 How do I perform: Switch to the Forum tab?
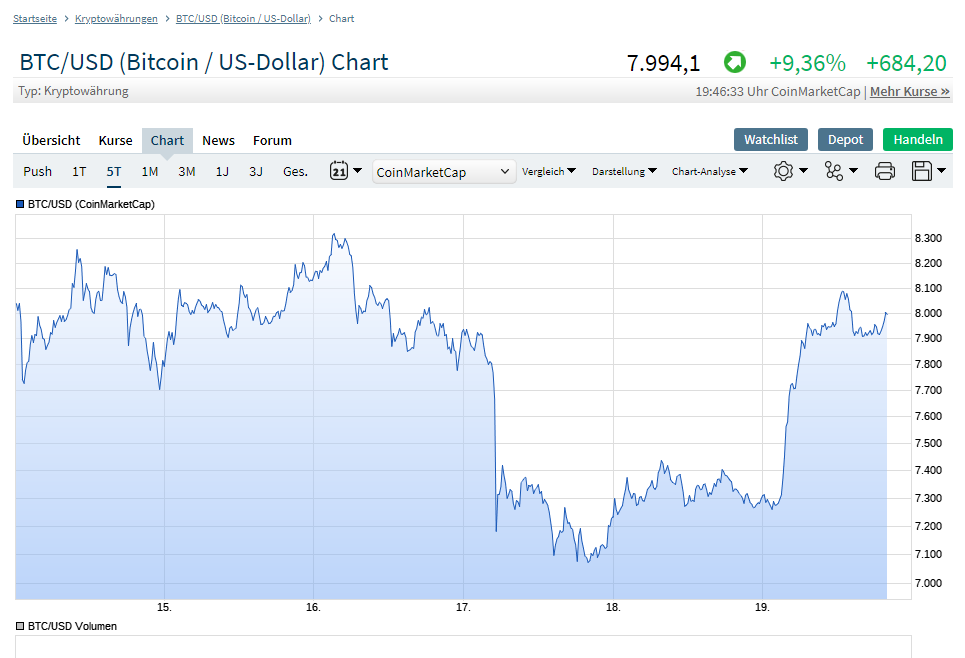pos(272,140)
